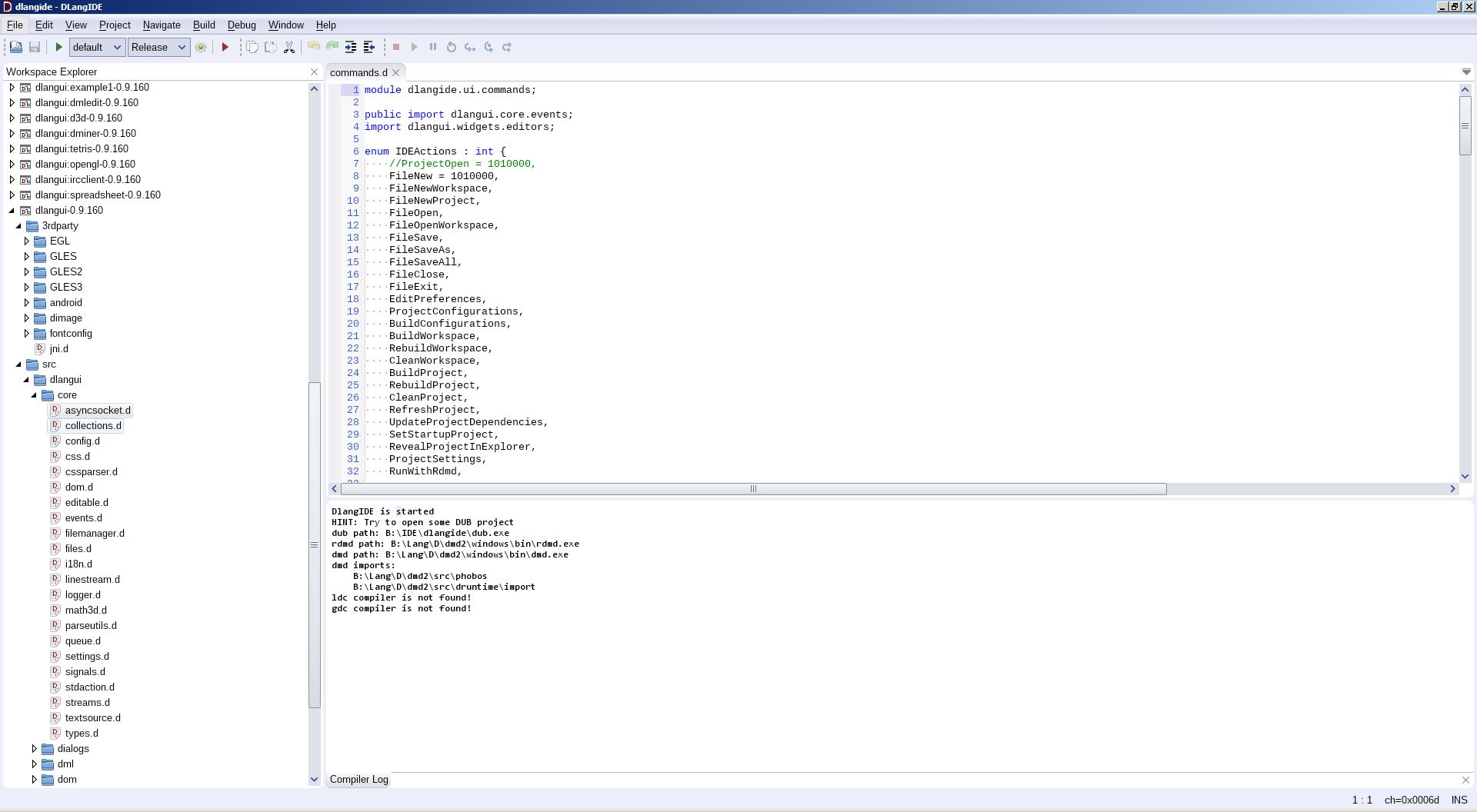Click the Restart debugging circular icon
The image size is (1477, 812).
coord(452,47)
